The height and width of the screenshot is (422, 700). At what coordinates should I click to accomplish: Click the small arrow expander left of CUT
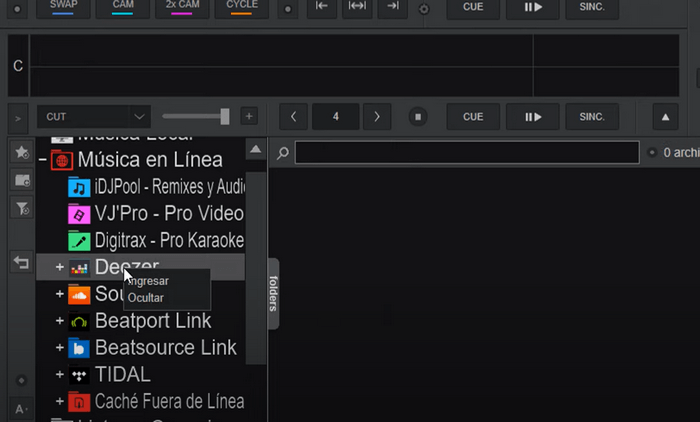(x=18, y=118)
